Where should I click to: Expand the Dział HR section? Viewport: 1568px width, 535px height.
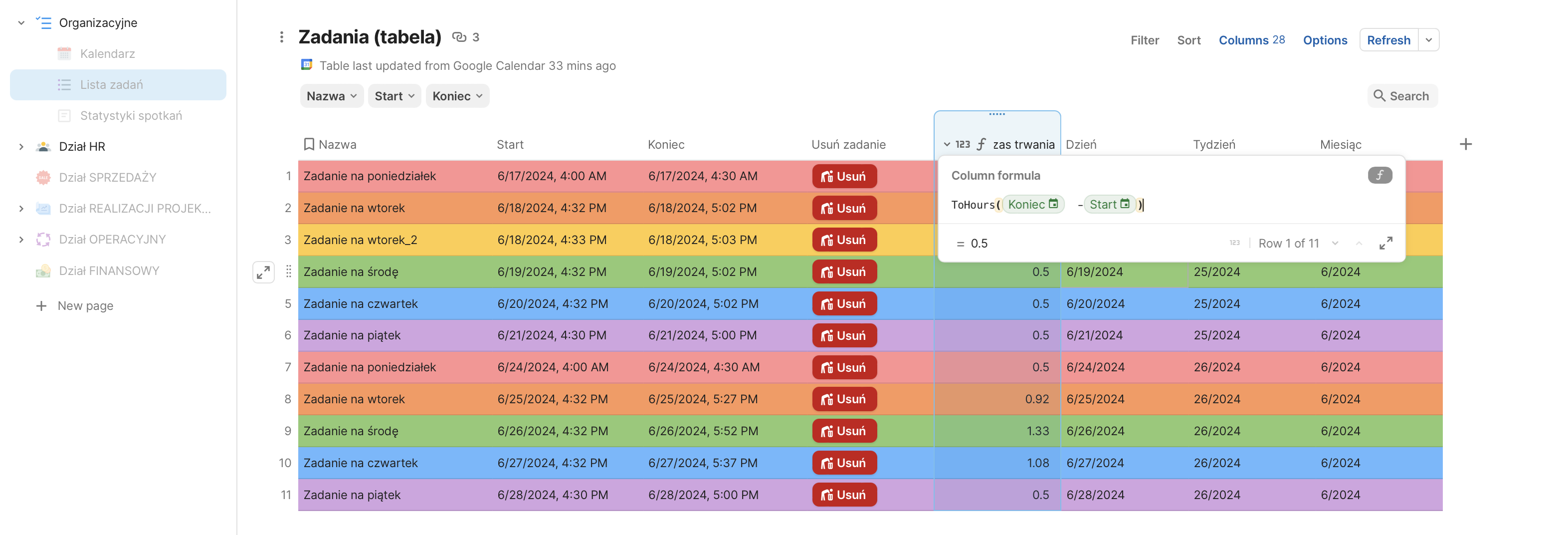pyautogui.click(x=21, y=146)
